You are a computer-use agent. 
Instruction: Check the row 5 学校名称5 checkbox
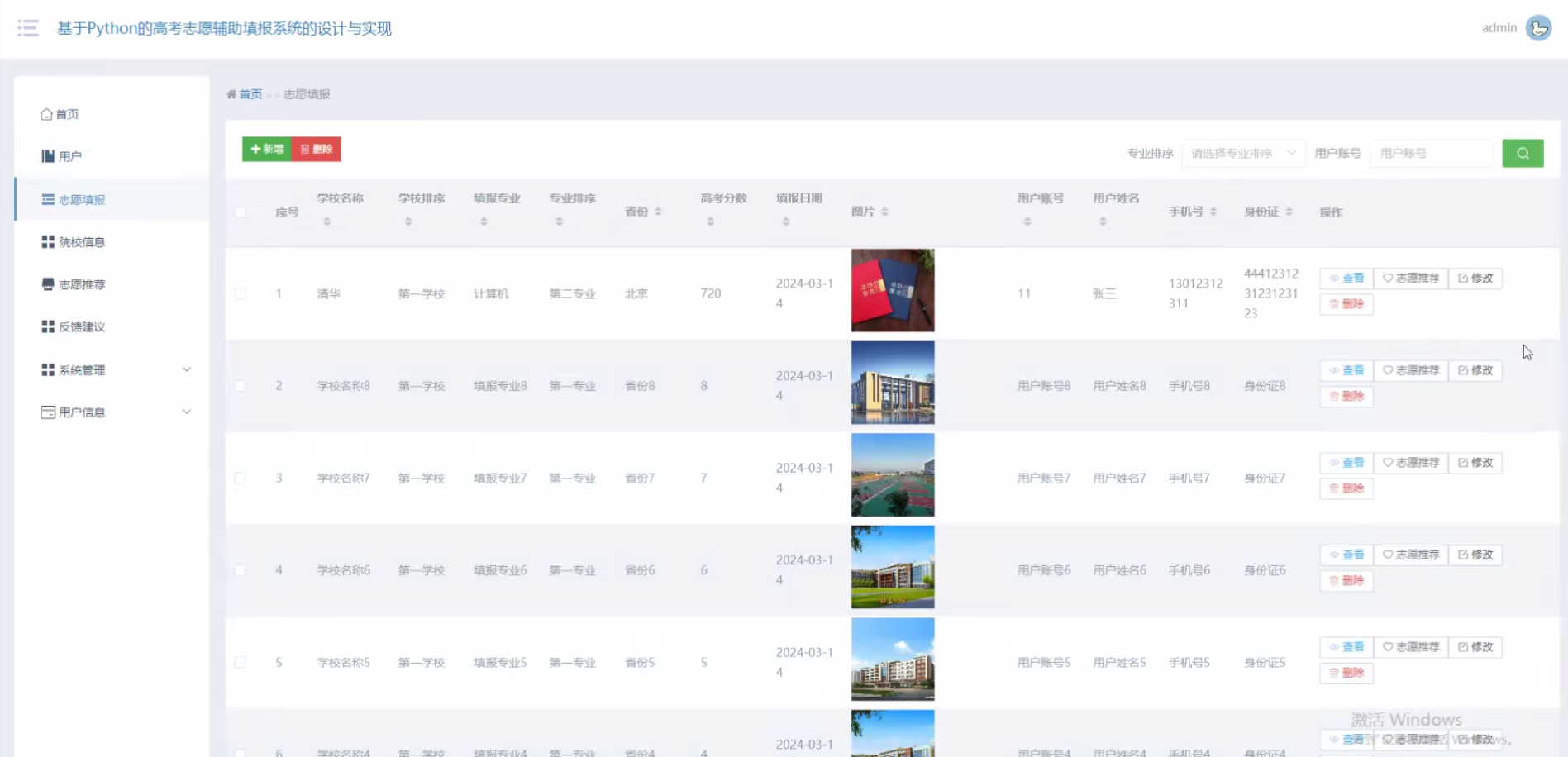[240, 662]
